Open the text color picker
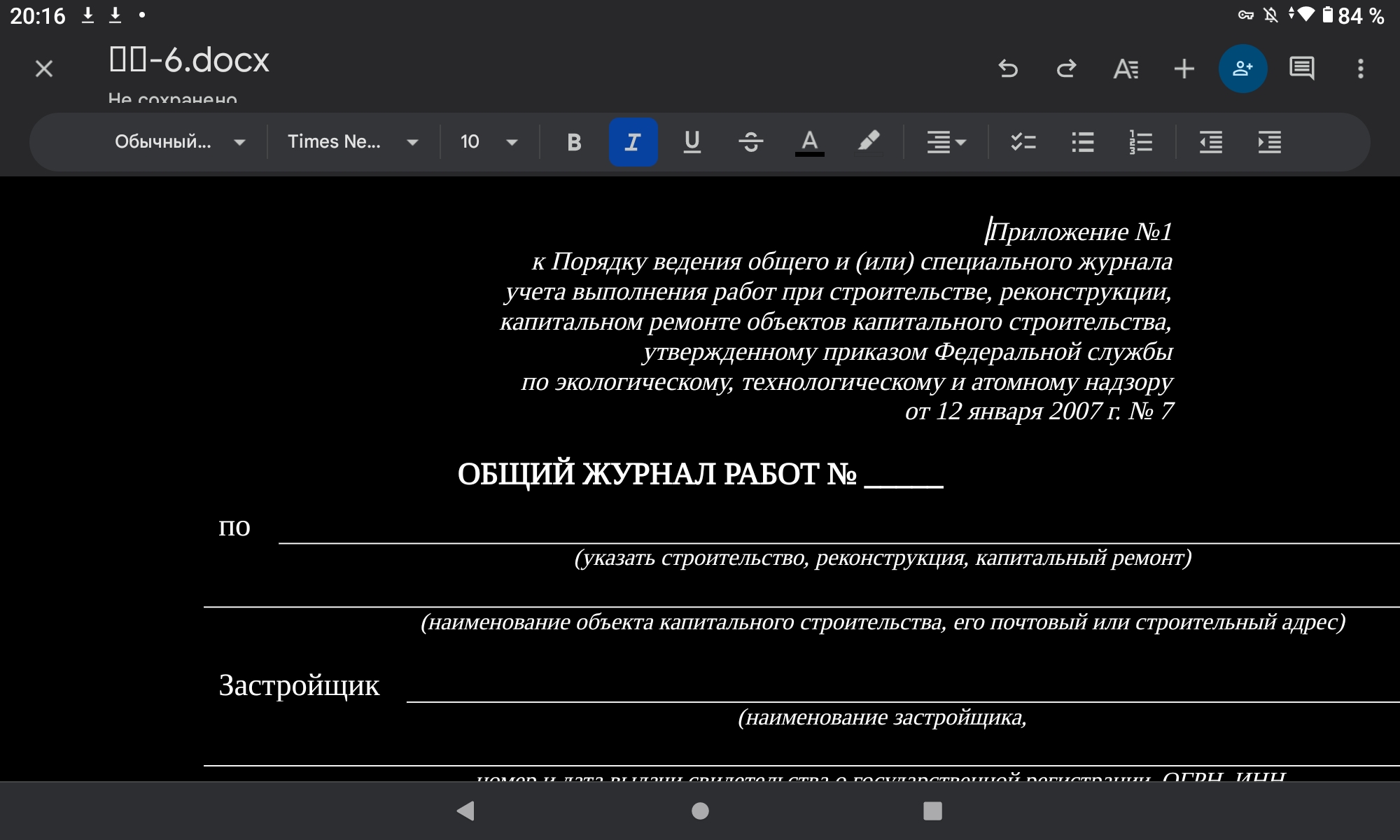The image size is (1400, 840). pyautogui.click(x=809, y=142)
